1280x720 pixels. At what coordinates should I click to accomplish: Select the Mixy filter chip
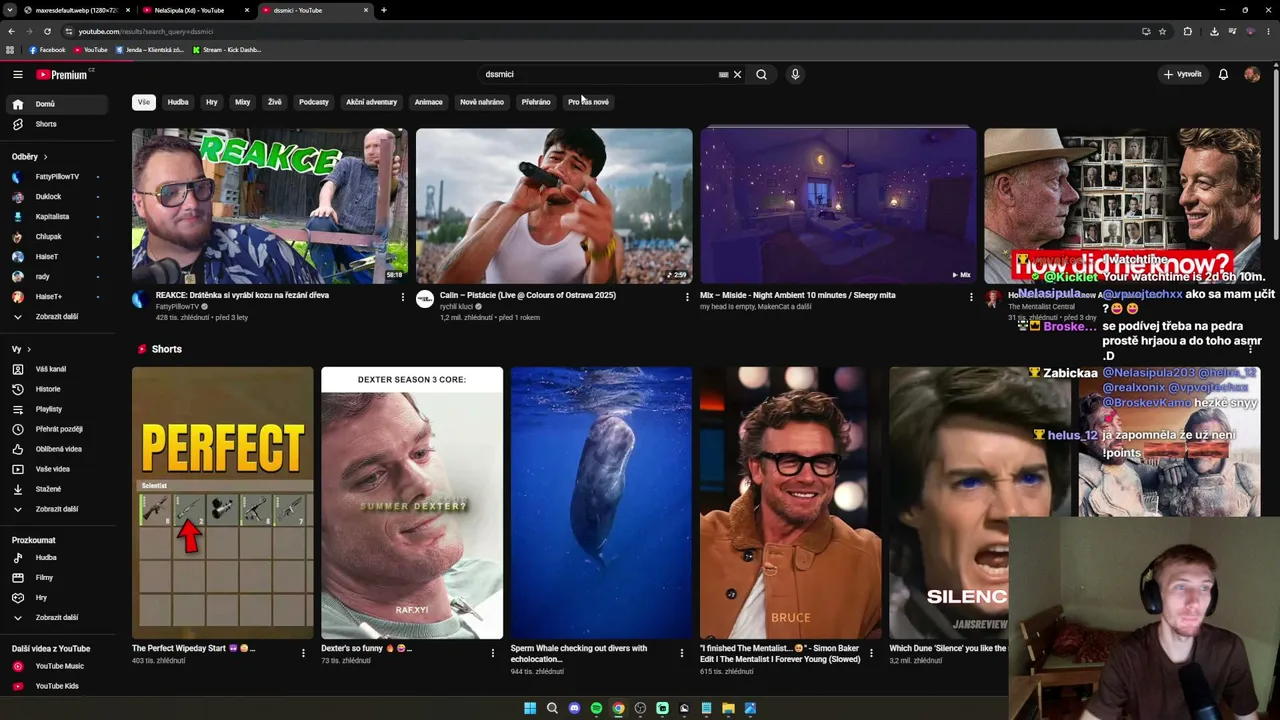tap(242, 102)
